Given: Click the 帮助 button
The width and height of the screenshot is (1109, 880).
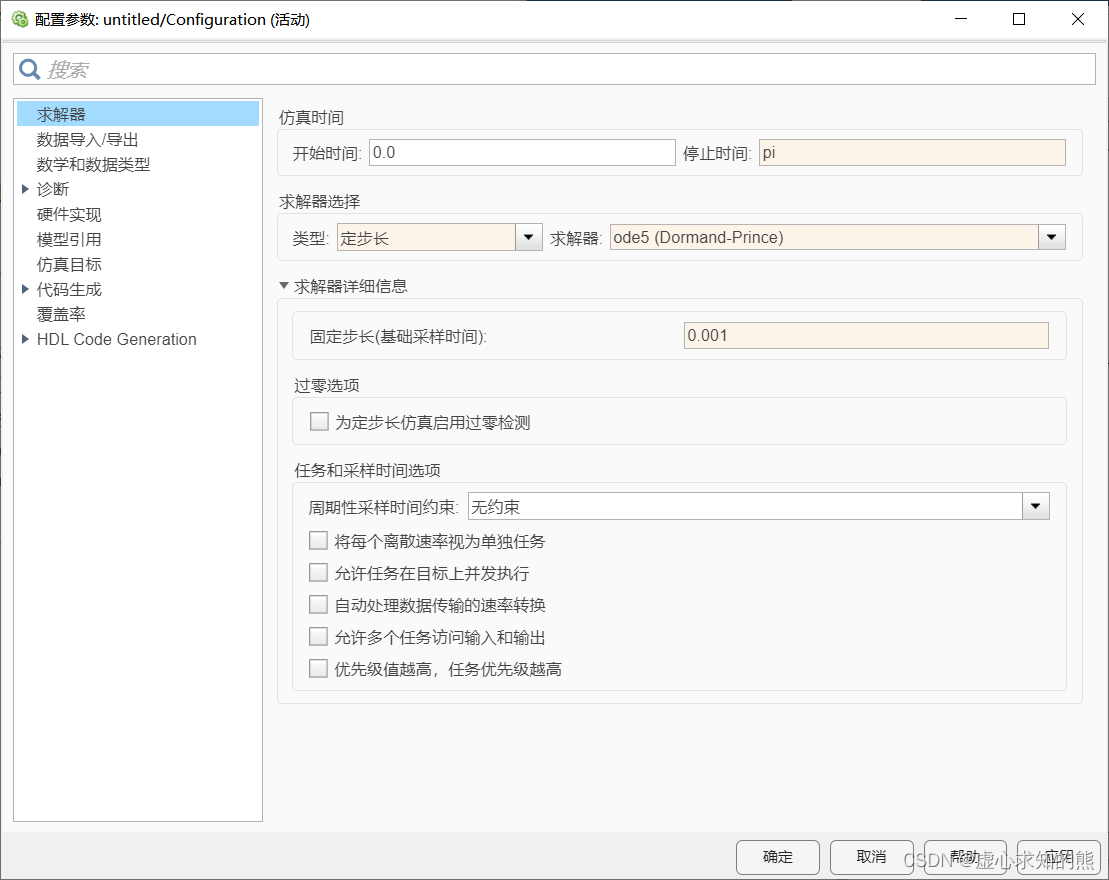Looking at the screenshot, I should pyautogui.click(x=965, y=857).
